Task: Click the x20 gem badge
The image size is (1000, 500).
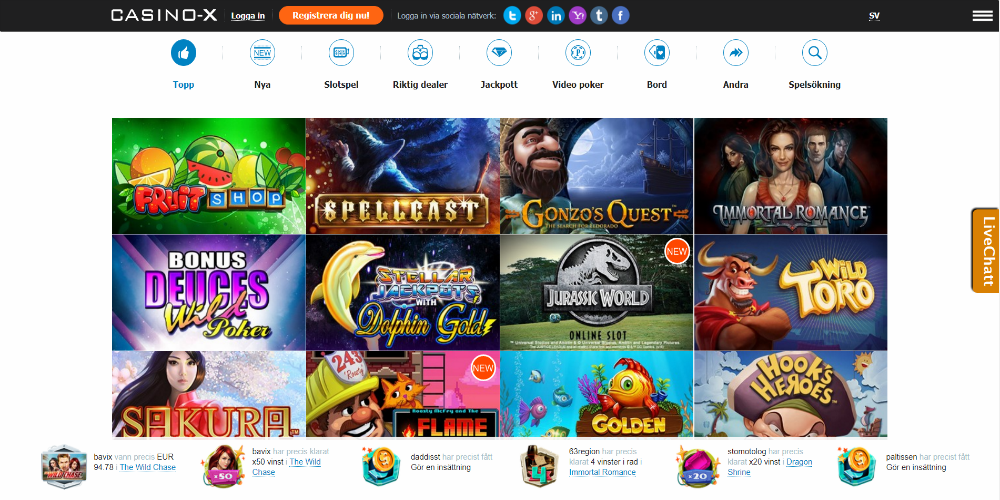Action: [x=698, y=467]
